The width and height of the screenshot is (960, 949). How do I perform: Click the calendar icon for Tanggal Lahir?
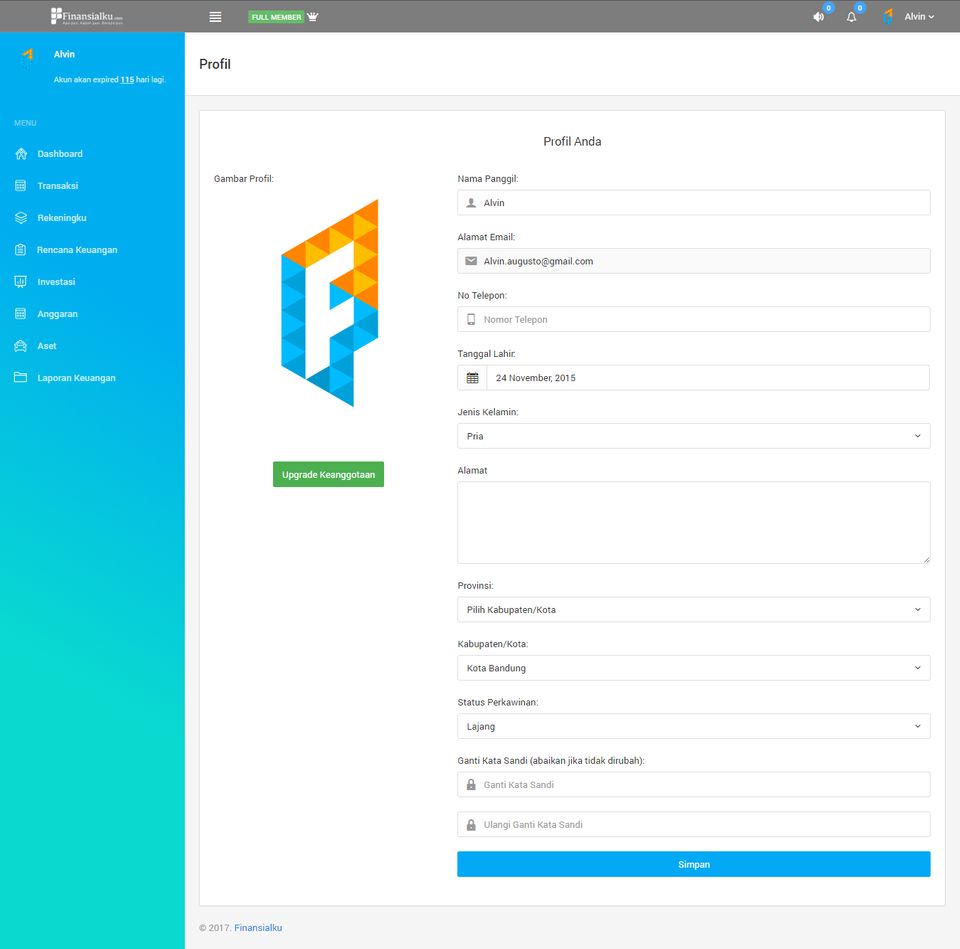tap(472, 378)
